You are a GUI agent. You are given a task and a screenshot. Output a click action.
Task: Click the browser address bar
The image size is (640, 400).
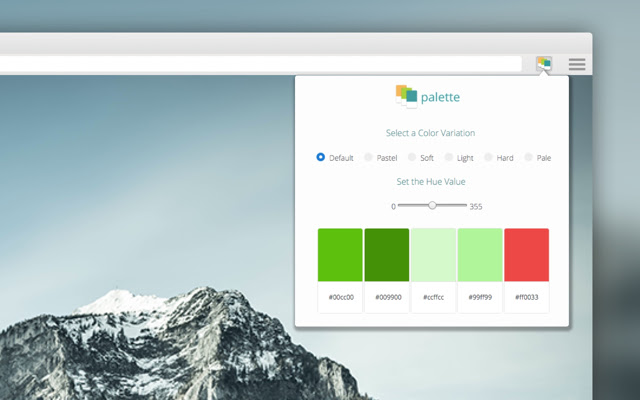coord(261,64)
